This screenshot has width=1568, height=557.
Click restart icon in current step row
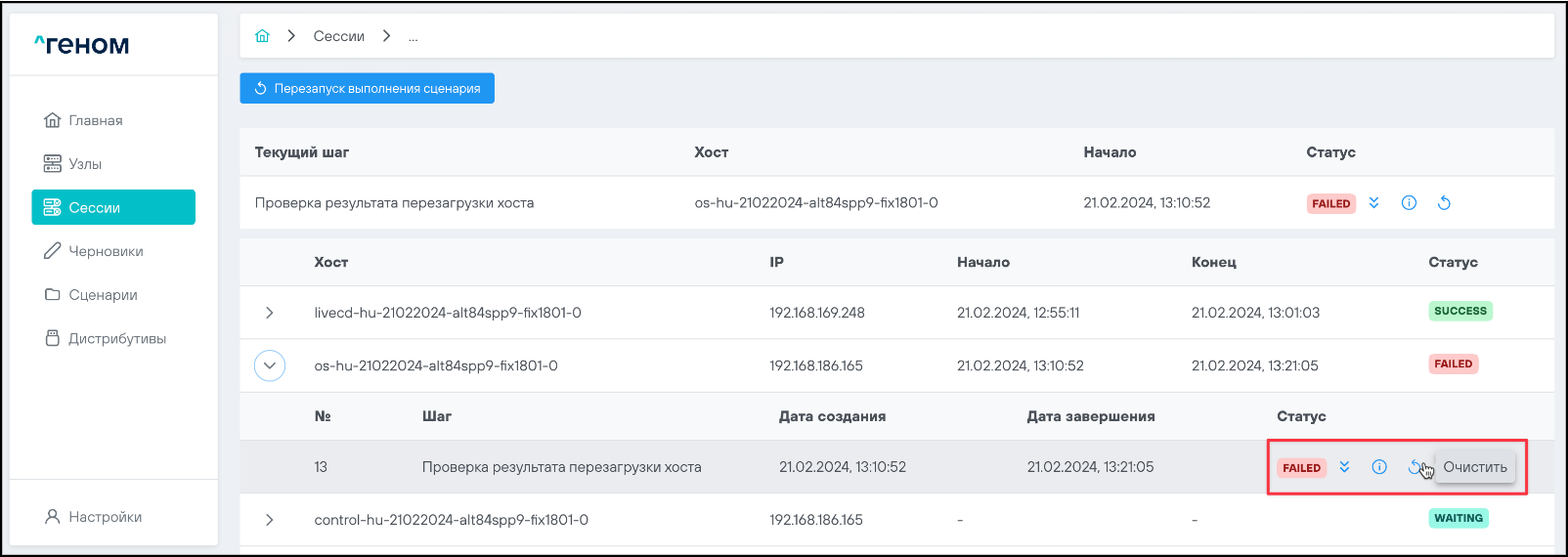tap(1444, 203)
